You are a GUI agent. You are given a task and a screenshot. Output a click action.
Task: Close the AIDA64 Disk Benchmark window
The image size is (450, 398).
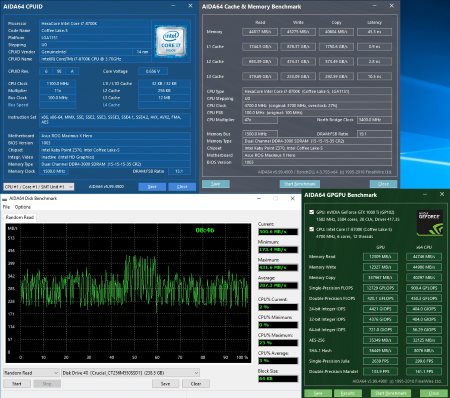pyautogui.click(x=293, y=198)
